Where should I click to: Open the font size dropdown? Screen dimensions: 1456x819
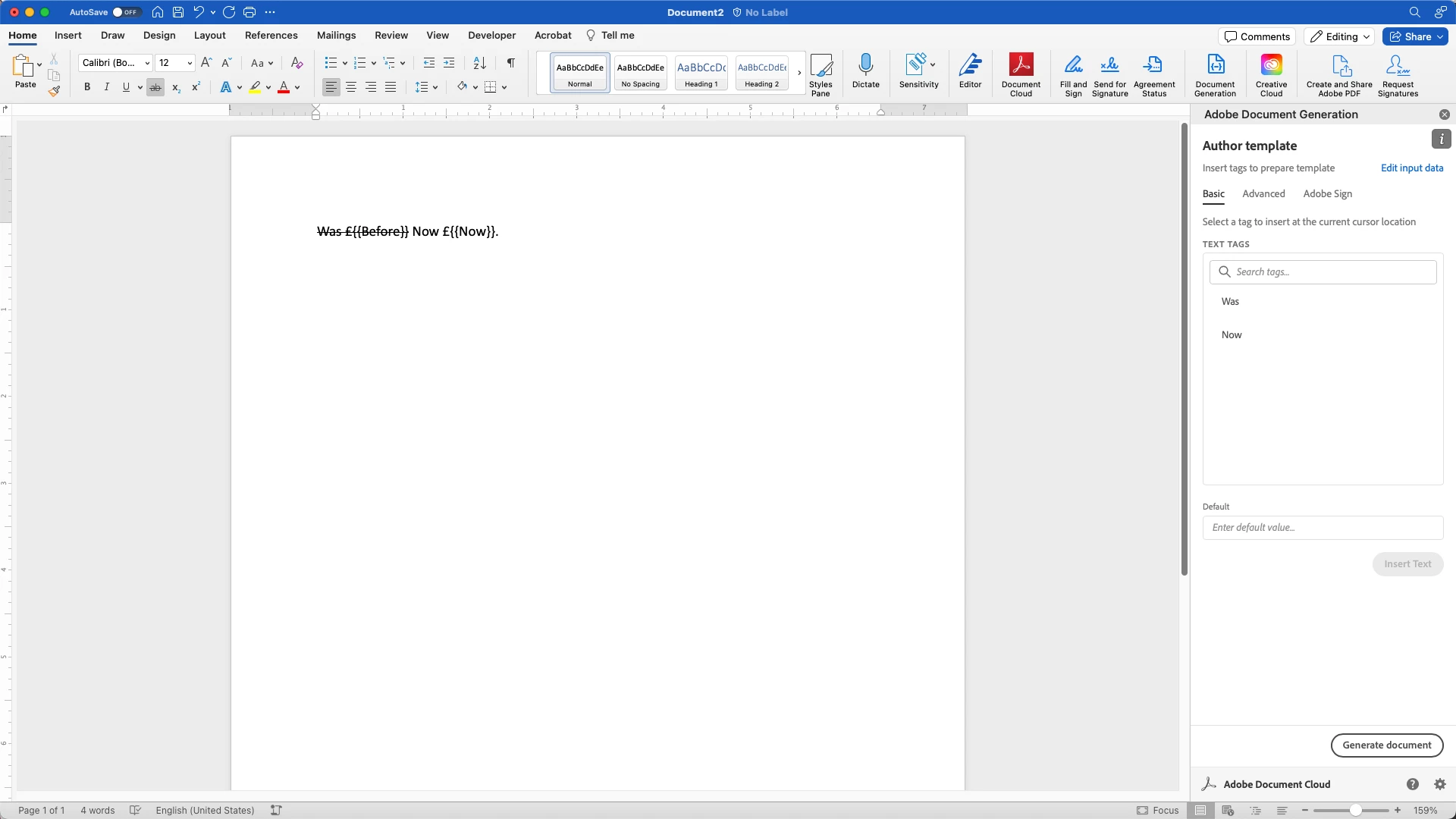(190, 63)
